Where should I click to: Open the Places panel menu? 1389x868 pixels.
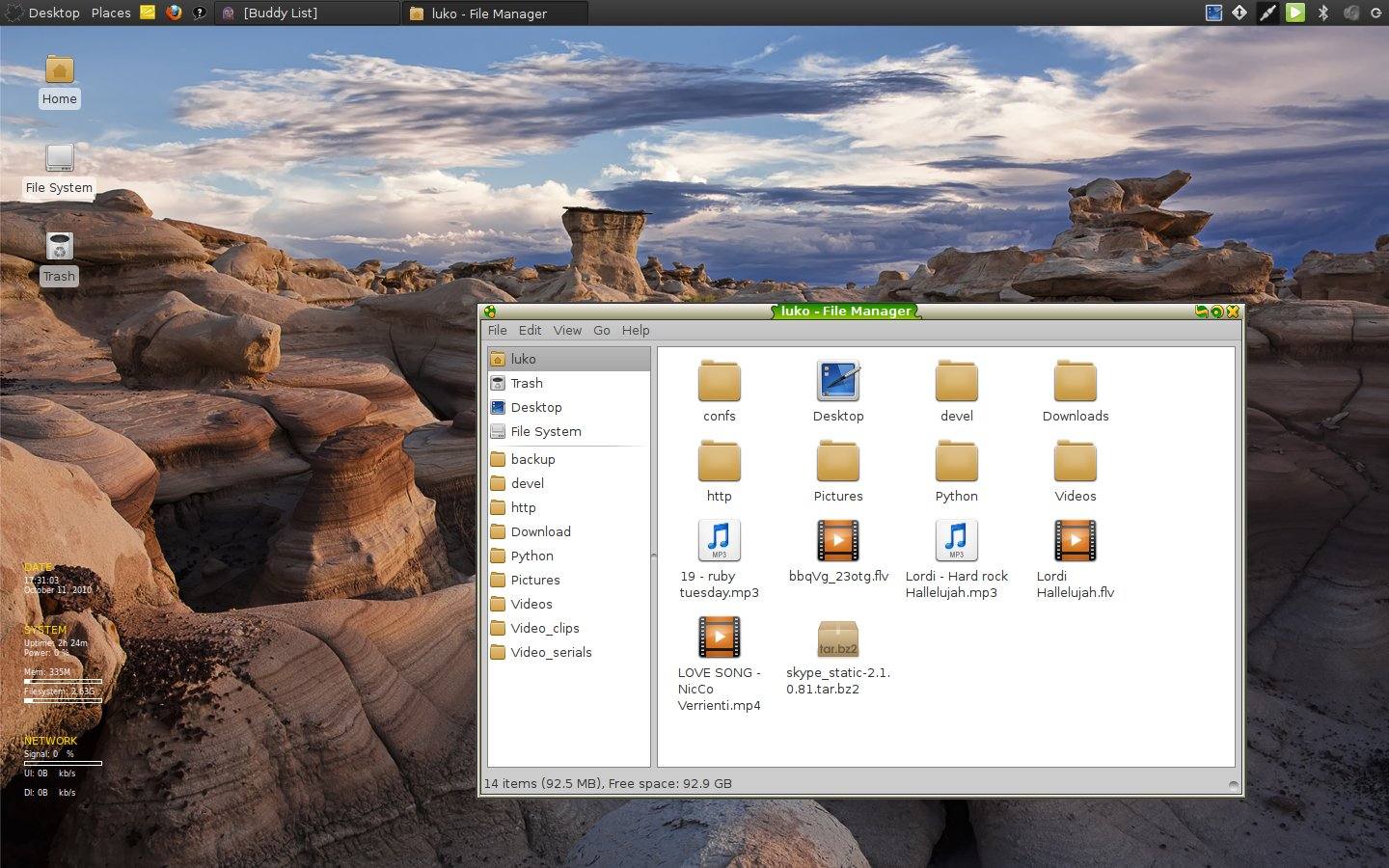tap(110, 13)
